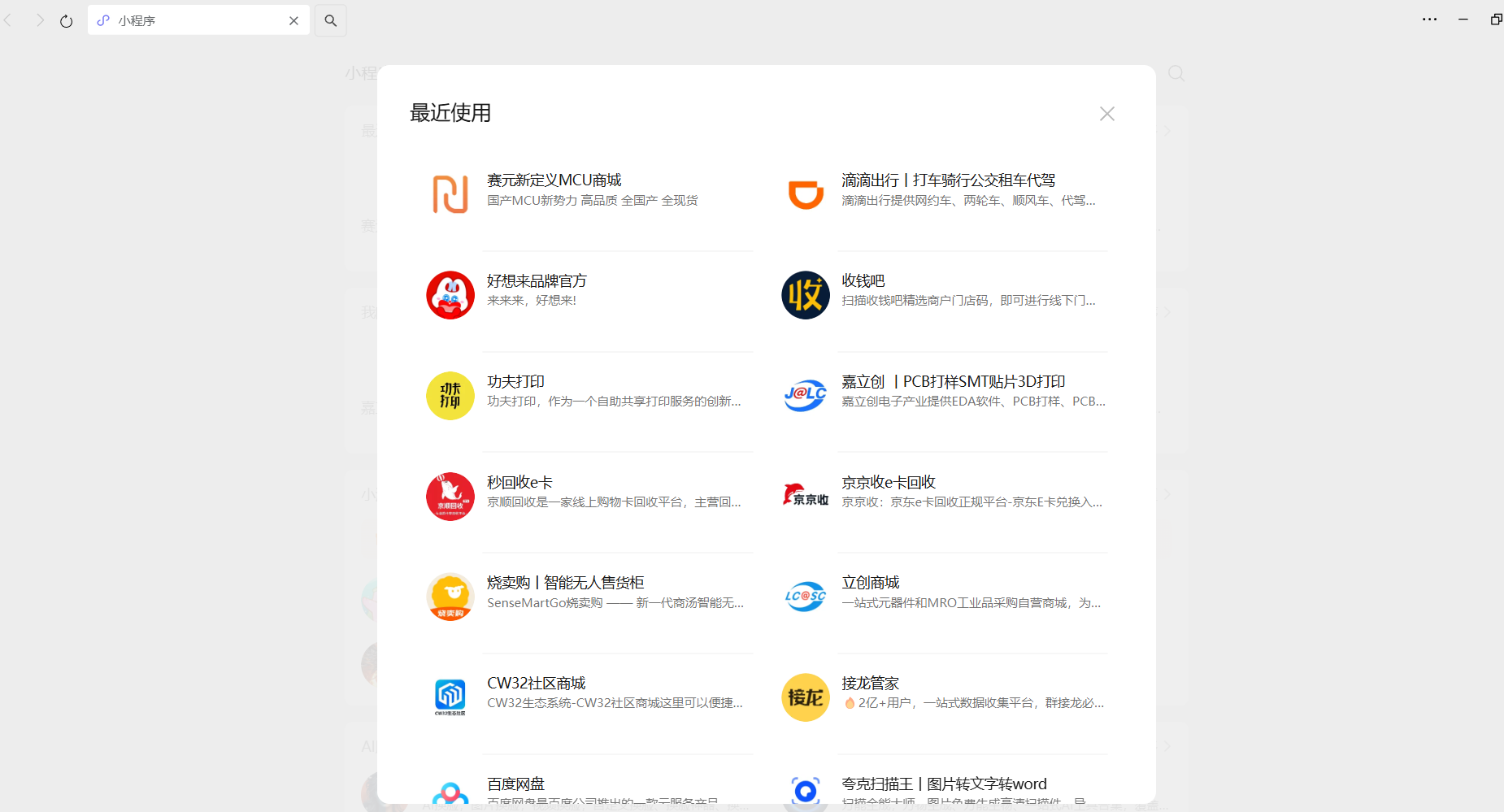Open the 烧卖购 yellow mascot icon
The height and width of the screenshot is (812, 1504).
pyautogui.click(x=450, y=597)
